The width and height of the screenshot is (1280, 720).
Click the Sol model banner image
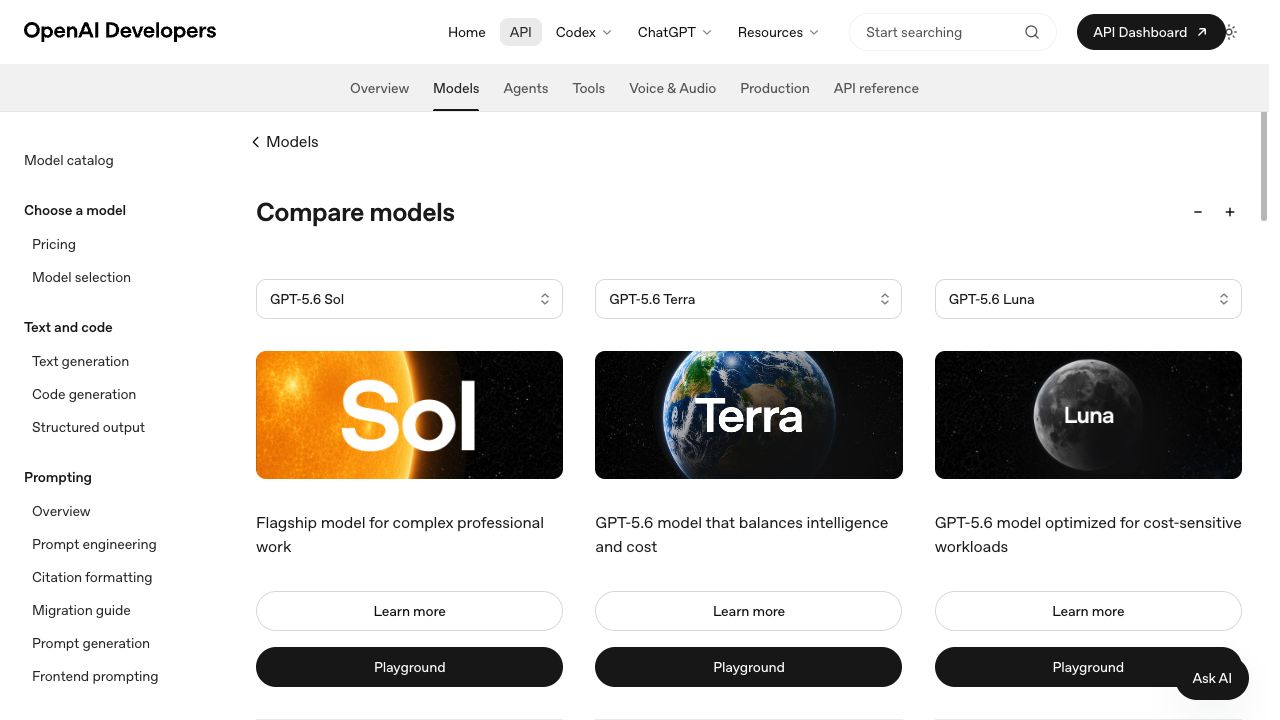(x=409, y=415)
